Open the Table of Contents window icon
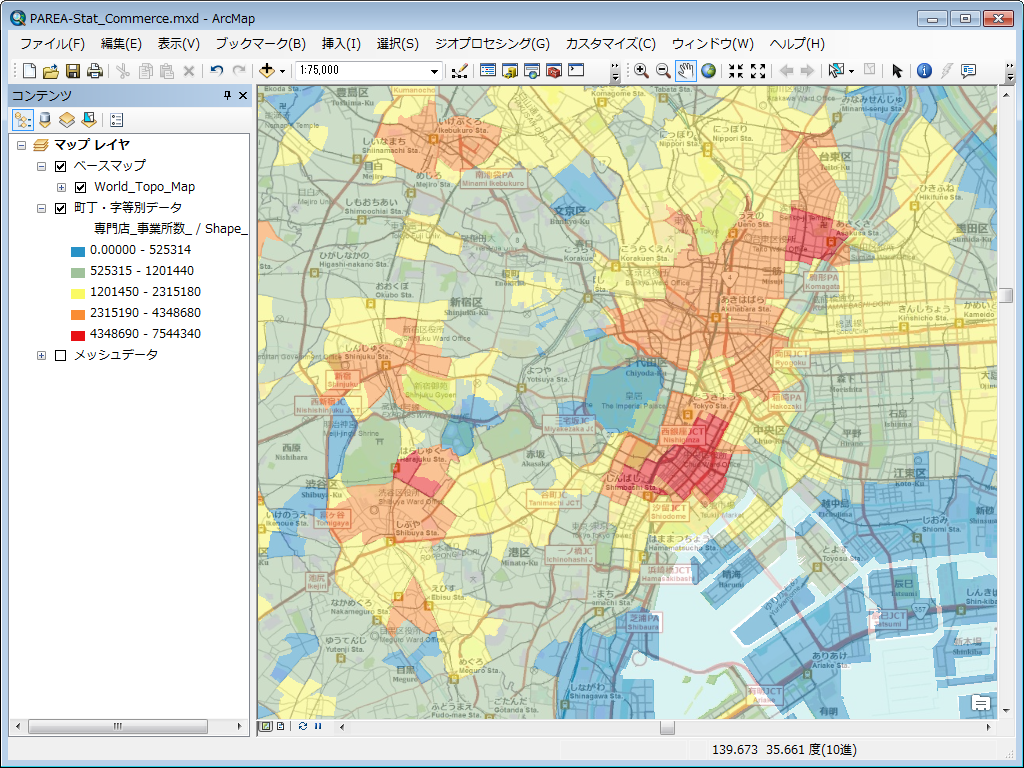The image size is (1024, 768). 488,71
